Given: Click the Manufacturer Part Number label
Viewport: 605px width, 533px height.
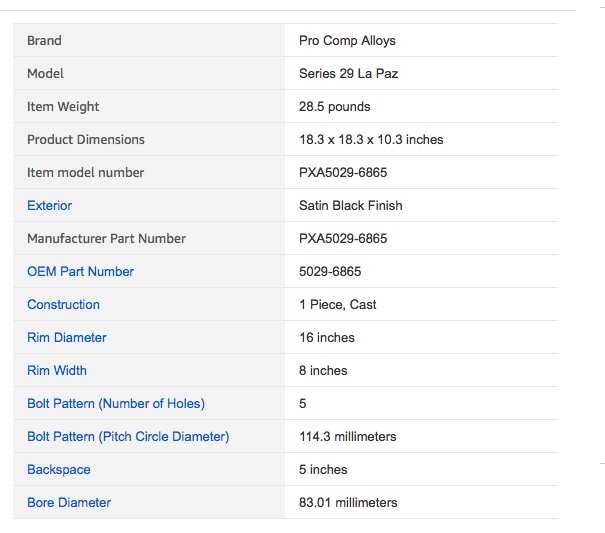Looking at the screenshot, I should 106,238.
